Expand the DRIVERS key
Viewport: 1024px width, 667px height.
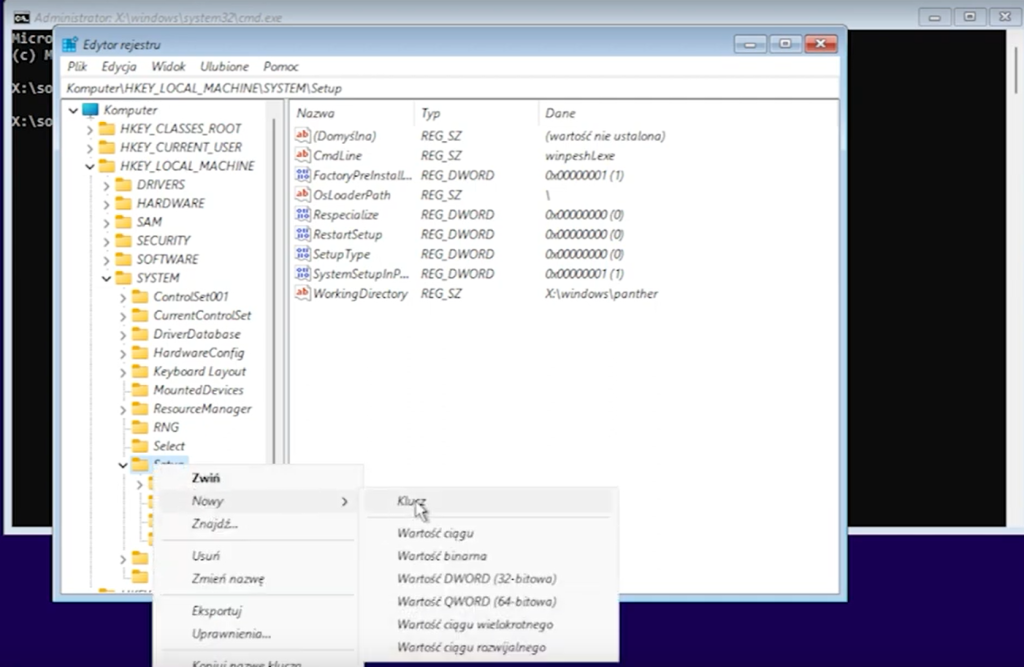pos(106,185)
